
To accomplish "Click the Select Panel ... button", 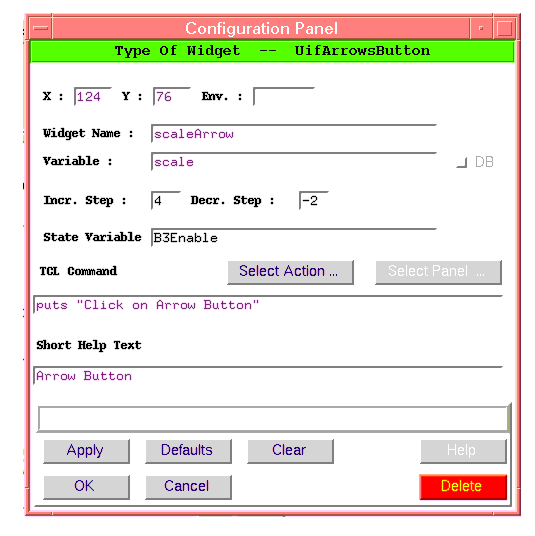I will pos(438,272).
